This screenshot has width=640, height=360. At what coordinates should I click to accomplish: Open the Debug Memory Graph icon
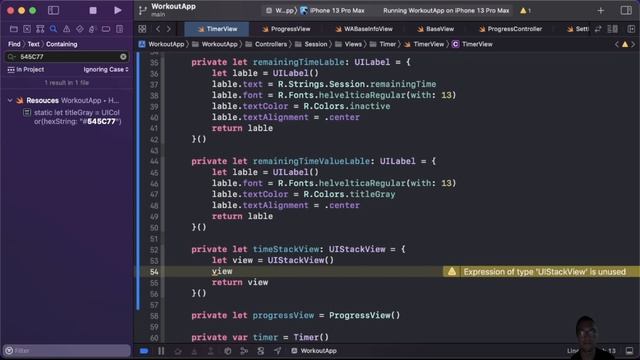(244, 351)
